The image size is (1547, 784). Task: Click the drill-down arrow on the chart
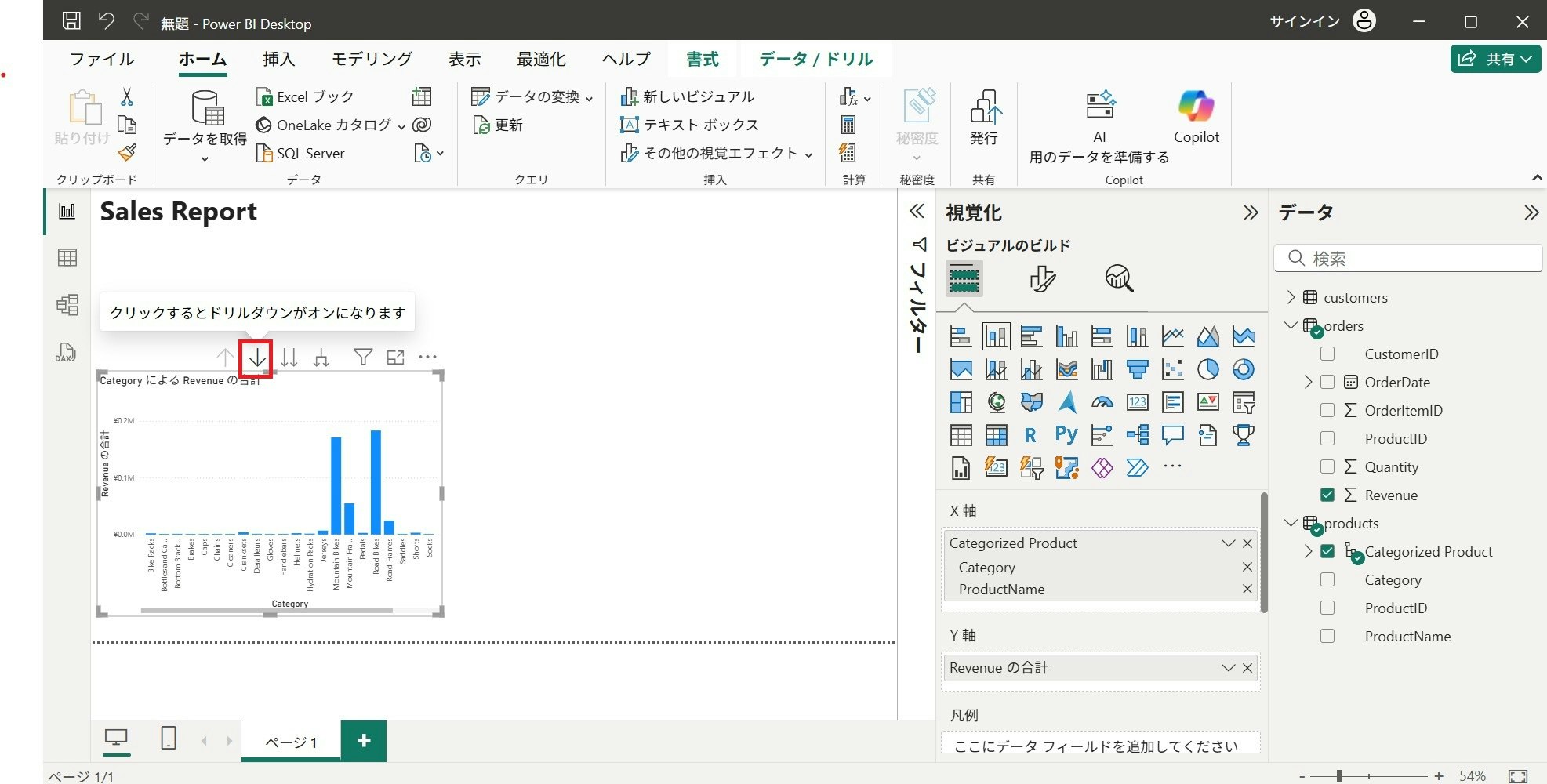[257, 358]
